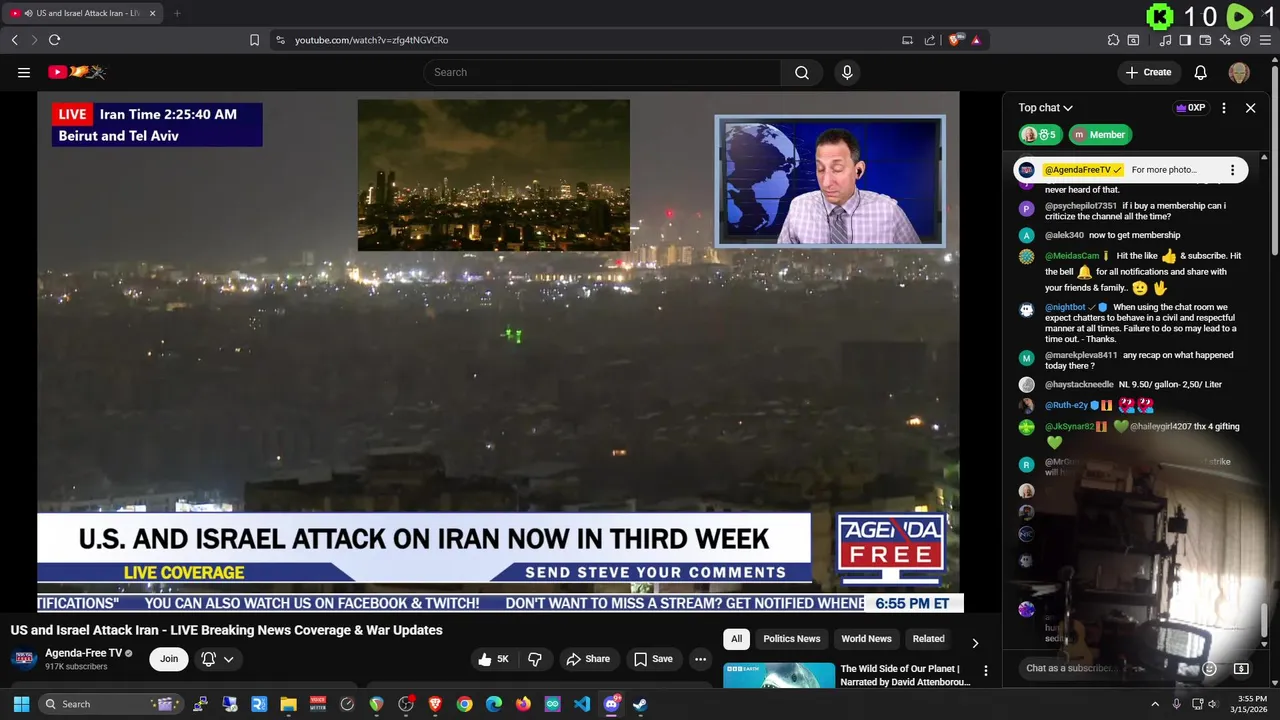The image size is (1280, 720).
Task: Open more options for The Wild Side video
Action: point(985,671)
